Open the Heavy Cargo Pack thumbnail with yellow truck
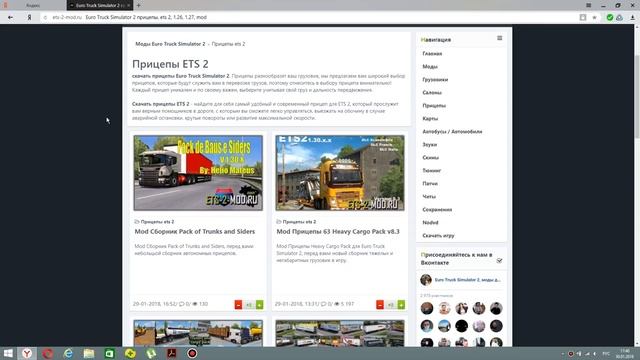 pyautogui.click(x=340, y=173)
